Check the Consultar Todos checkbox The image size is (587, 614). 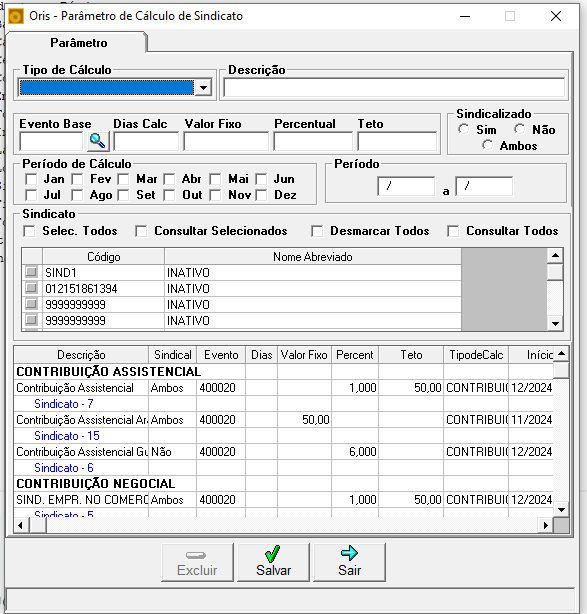coord(453,231)
